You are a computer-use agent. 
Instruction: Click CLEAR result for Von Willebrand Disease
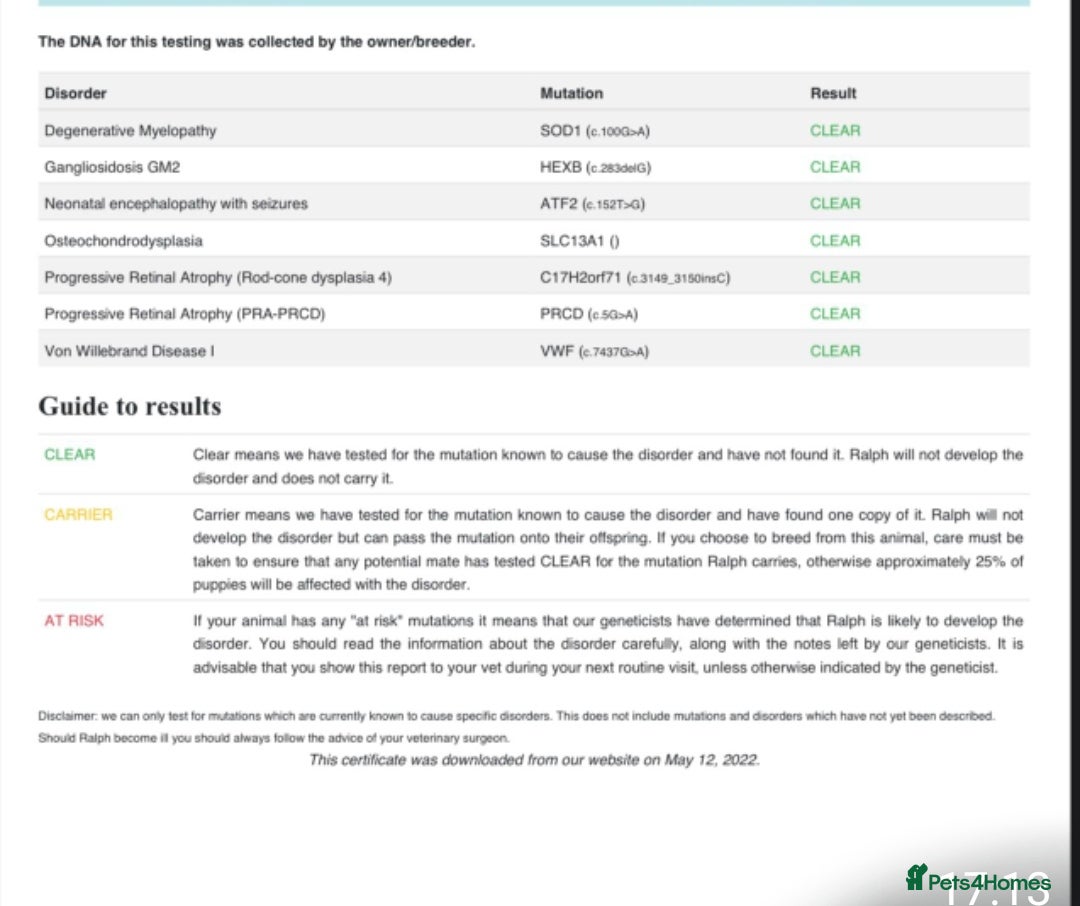(x=835, y=351)
